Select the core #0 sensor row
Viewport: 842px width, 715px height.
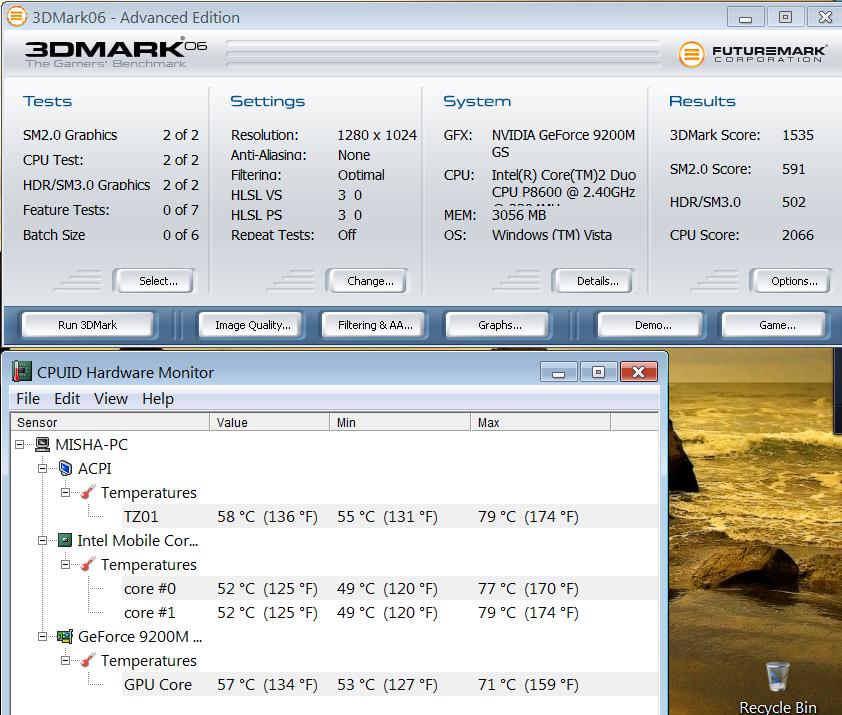point(389,588)
